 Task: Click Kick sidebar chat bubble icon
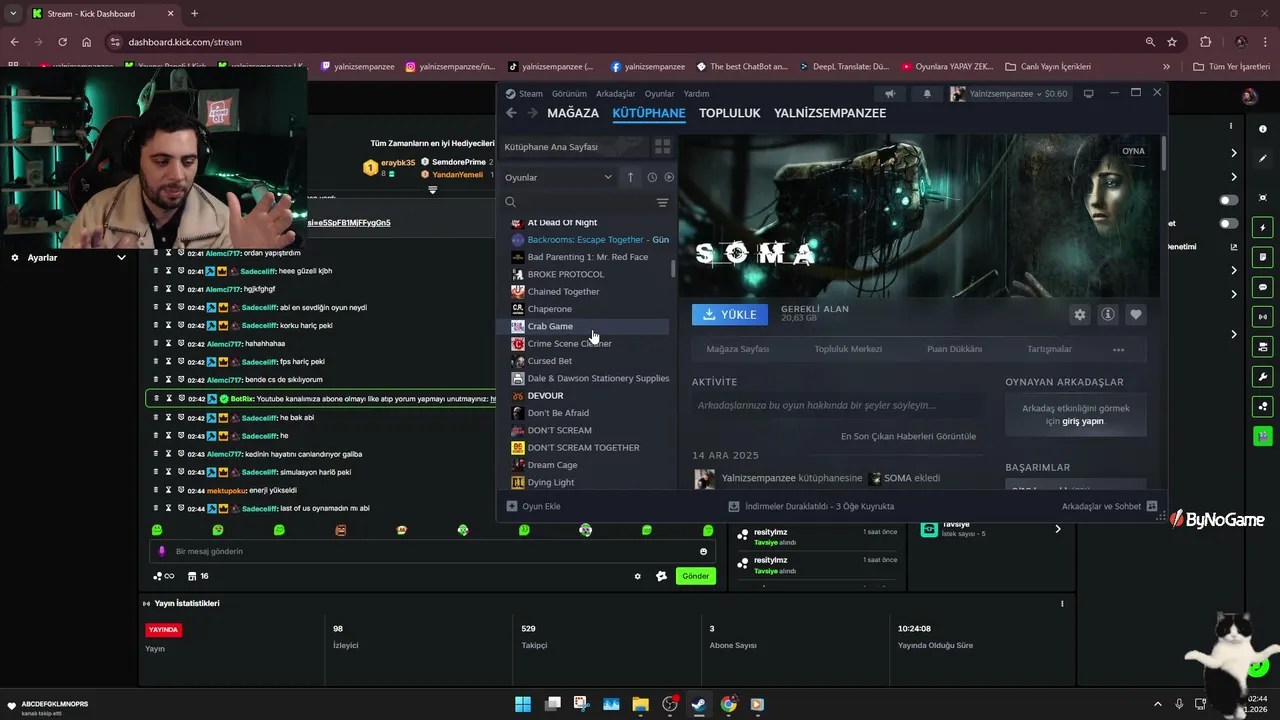tap(1263, 287)
